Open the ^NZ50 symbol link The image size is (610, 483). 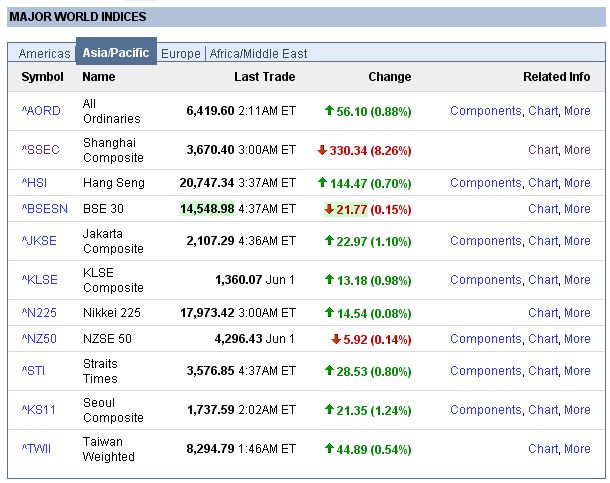39,339
